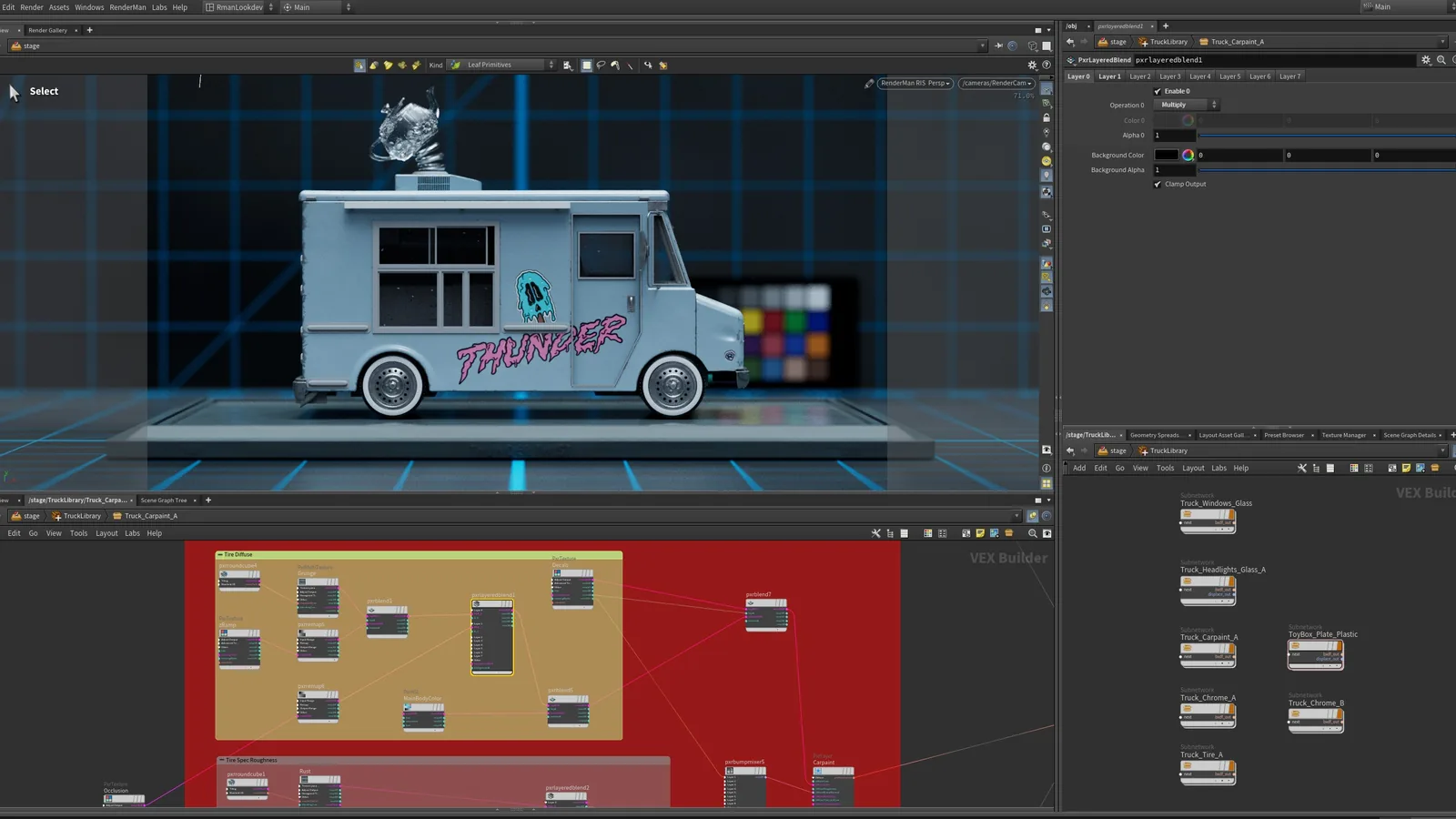Open the RmanLookdev desktop dropdown
This screenshot has width=1456, height=819.
[238, 7]
